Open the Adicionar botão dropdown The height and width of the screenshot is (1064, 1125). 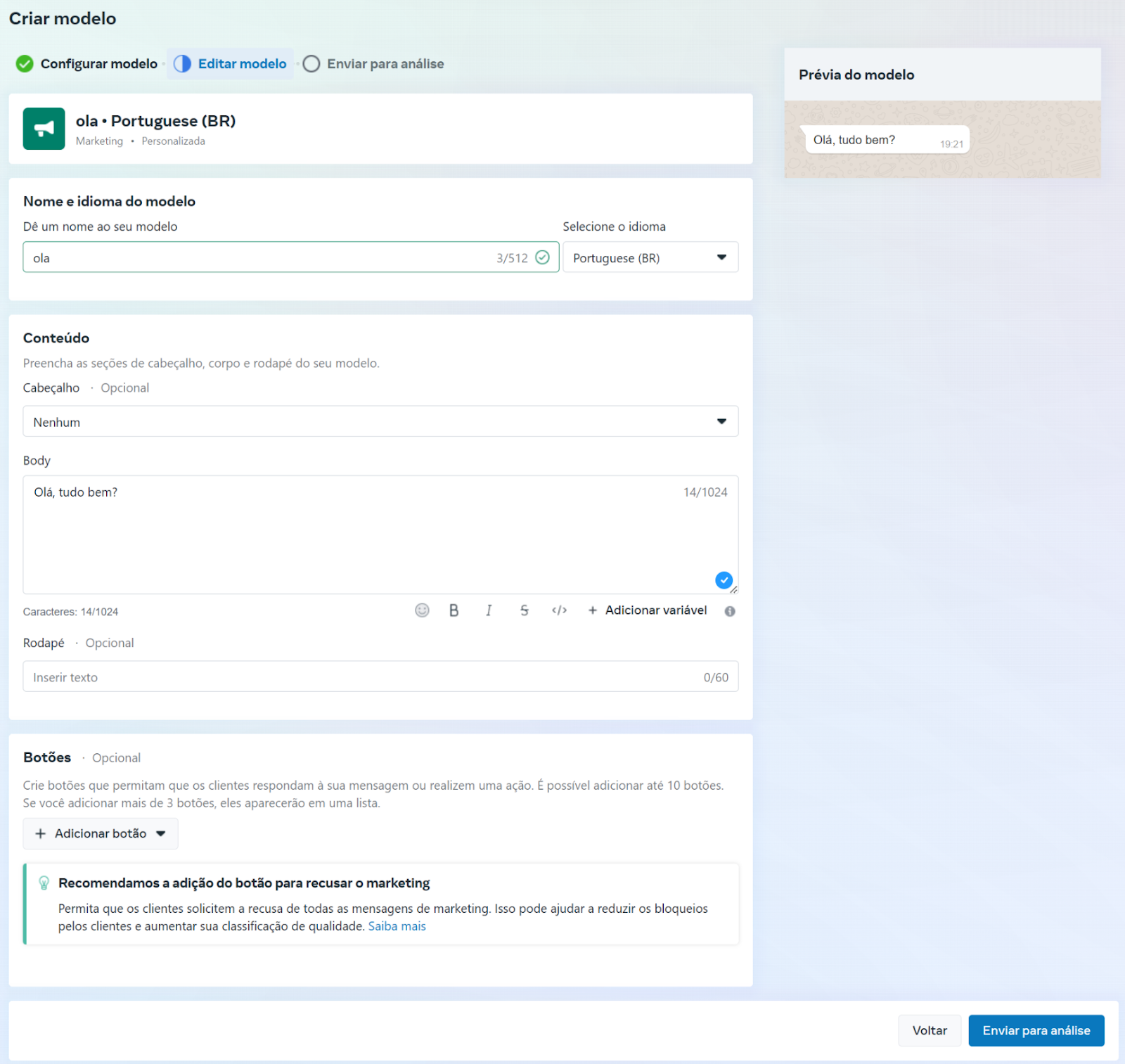point(101,833)
